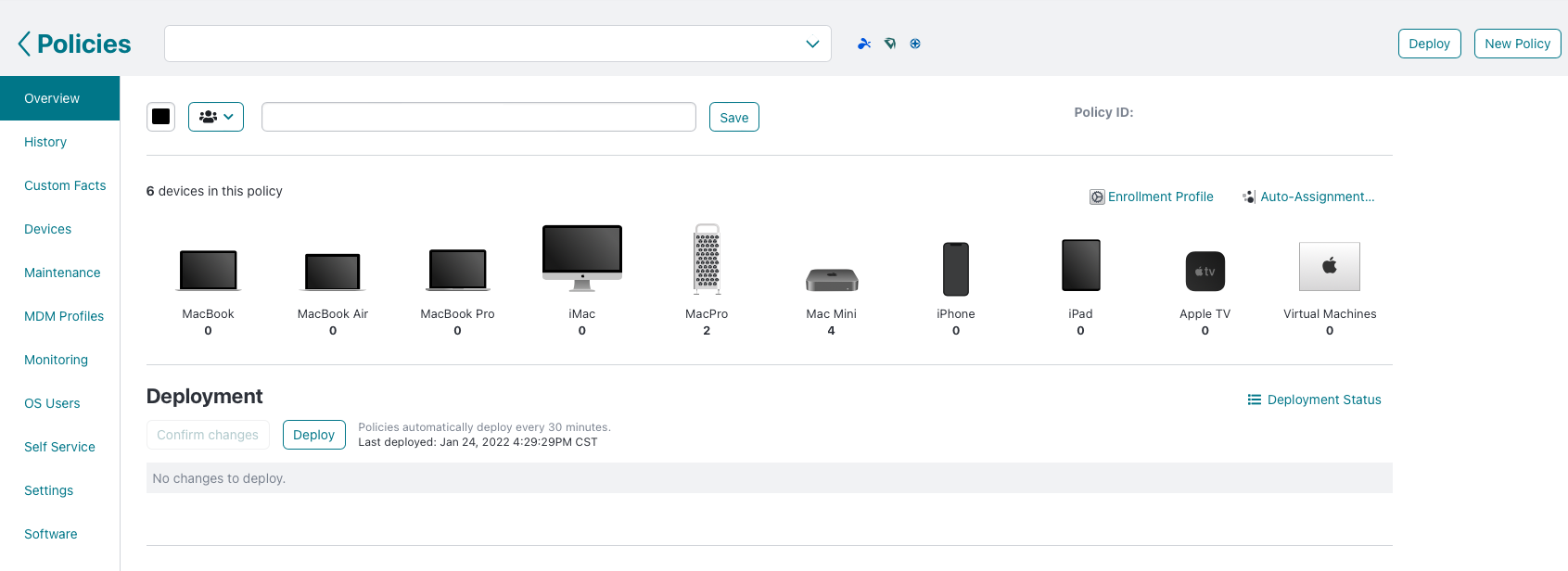The image size is (1568, 571).
Task: Open the Maintenance section
Action: tap(62, 273)
